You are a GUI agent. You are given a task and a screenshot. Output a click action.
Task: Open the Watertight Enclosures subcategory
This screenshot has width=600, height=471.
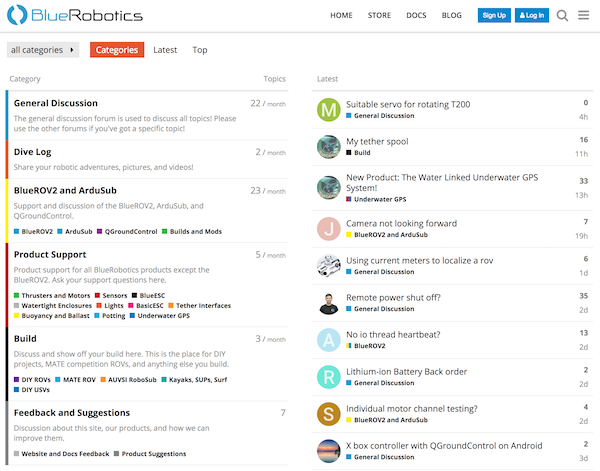click(x=60, y=306)
